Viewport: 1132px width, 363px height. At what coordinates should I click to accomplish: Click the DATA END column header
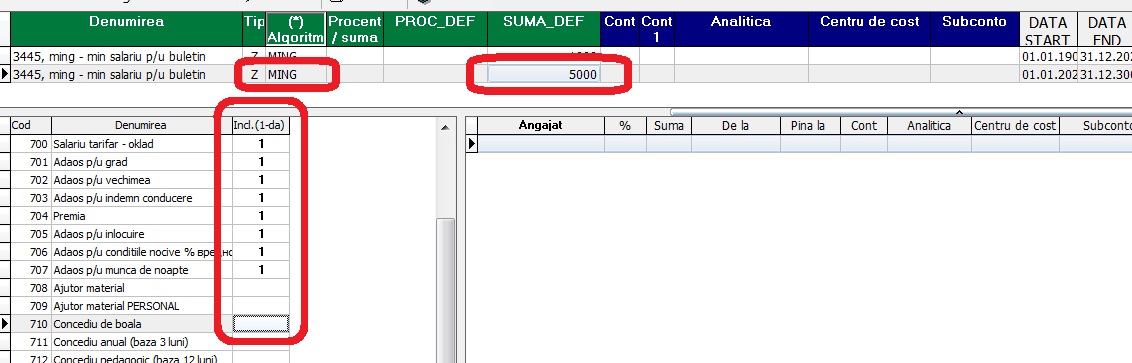click(x=1105, y=30)
